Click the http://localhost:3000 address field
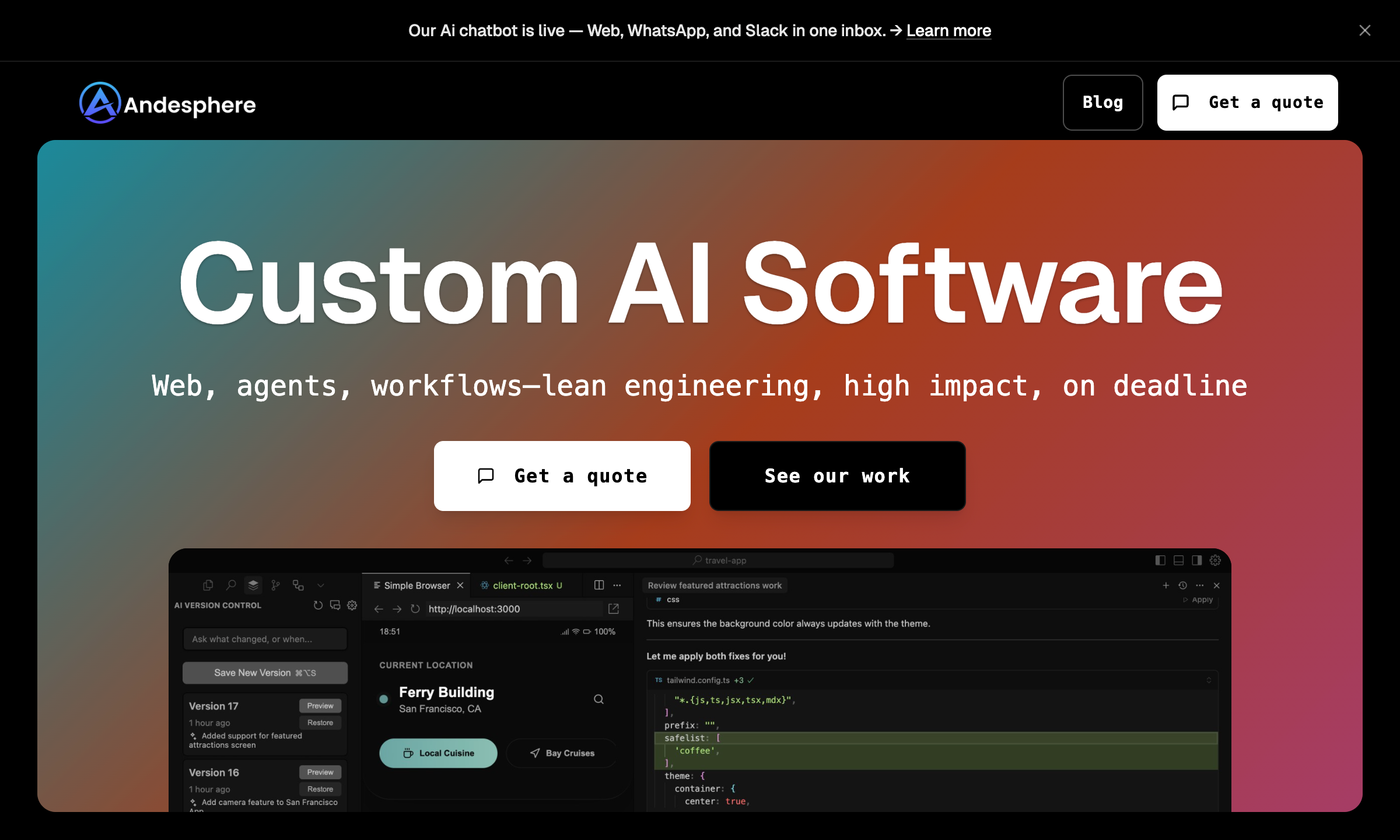 pos(513,609)
